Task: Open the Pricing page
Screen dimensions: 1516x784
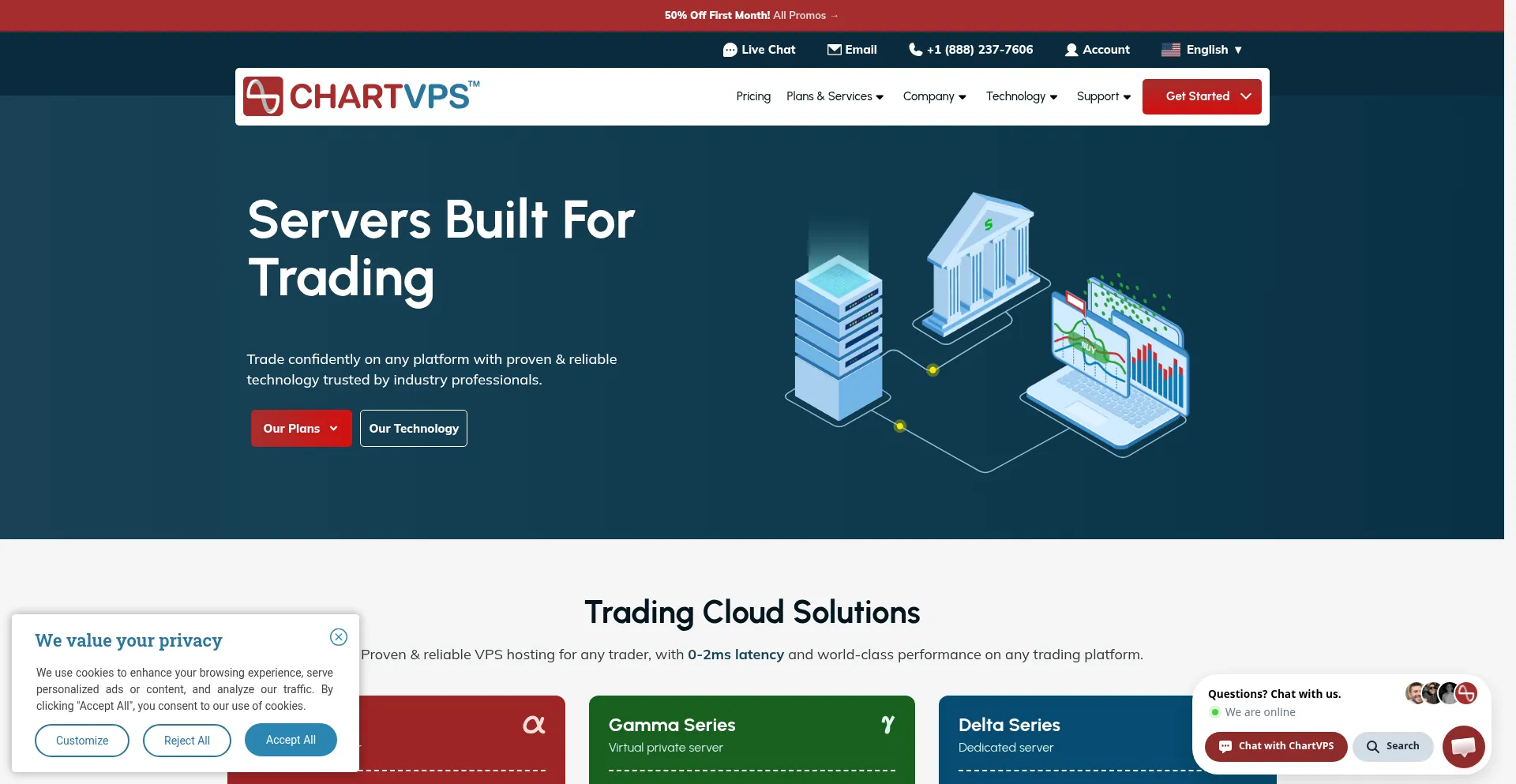Action: pyautogui.click(x=753, y=96)
